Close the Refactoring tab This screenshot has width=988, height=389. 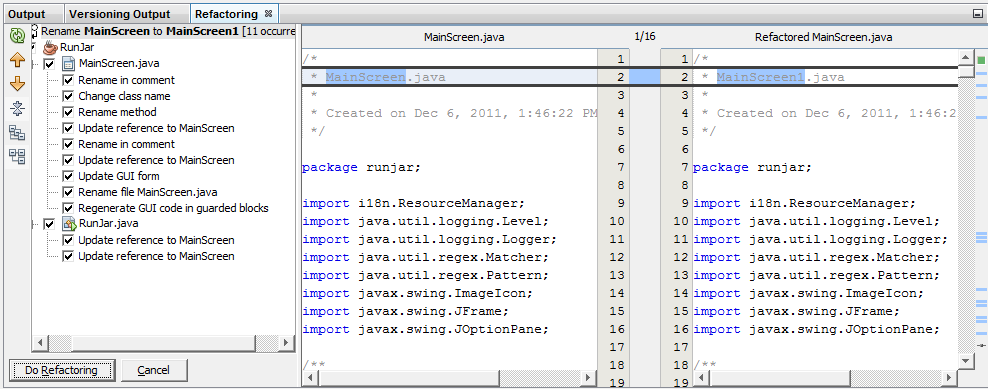(268, 13)
